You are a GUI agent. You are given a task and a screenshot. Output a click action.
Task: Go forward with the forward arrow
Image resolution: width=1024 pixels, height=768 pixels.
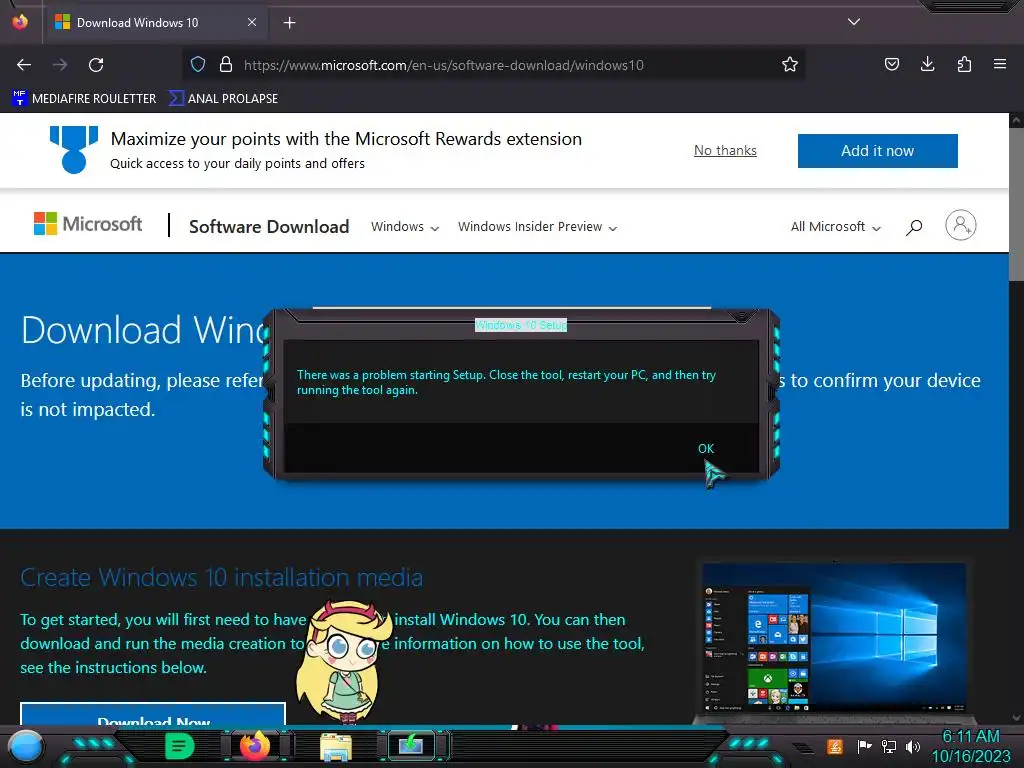click(60, 65)
